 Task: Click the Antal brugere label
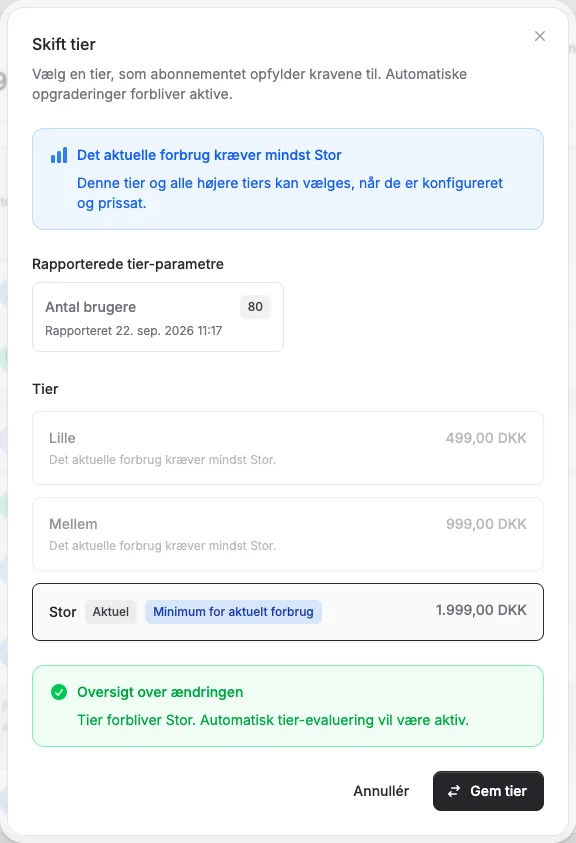click(x=90, y=307)
